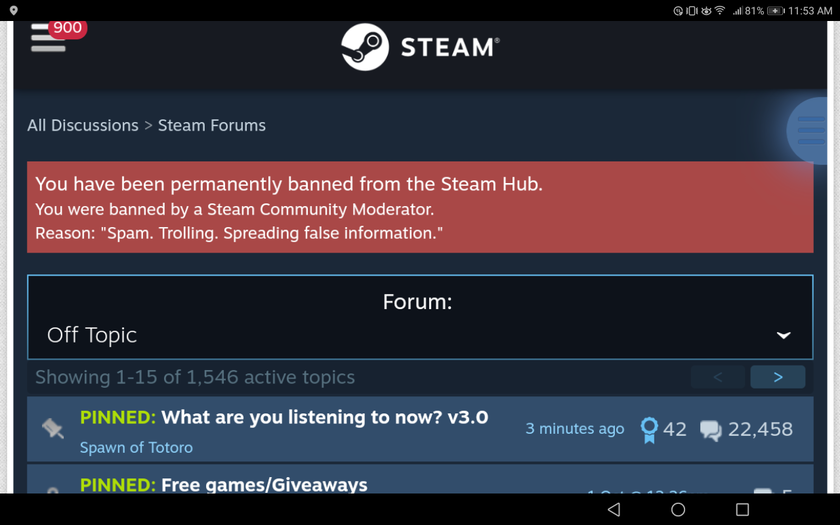Tap the Android home circle button
Viewport: 840px width, 525px height.
(678, 509)
